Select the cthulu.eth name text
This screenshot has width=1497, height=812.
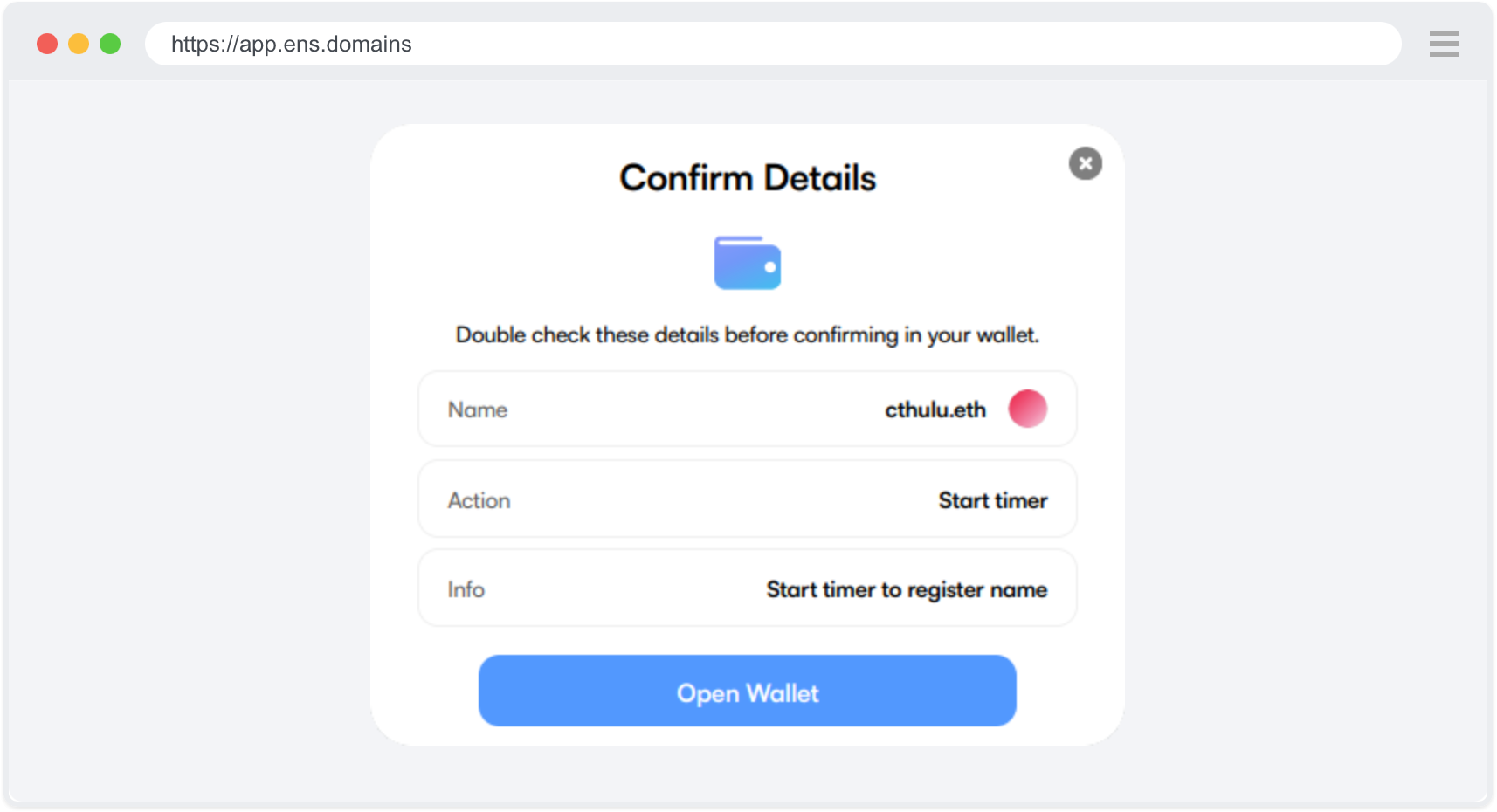click(x=935, y=409)
